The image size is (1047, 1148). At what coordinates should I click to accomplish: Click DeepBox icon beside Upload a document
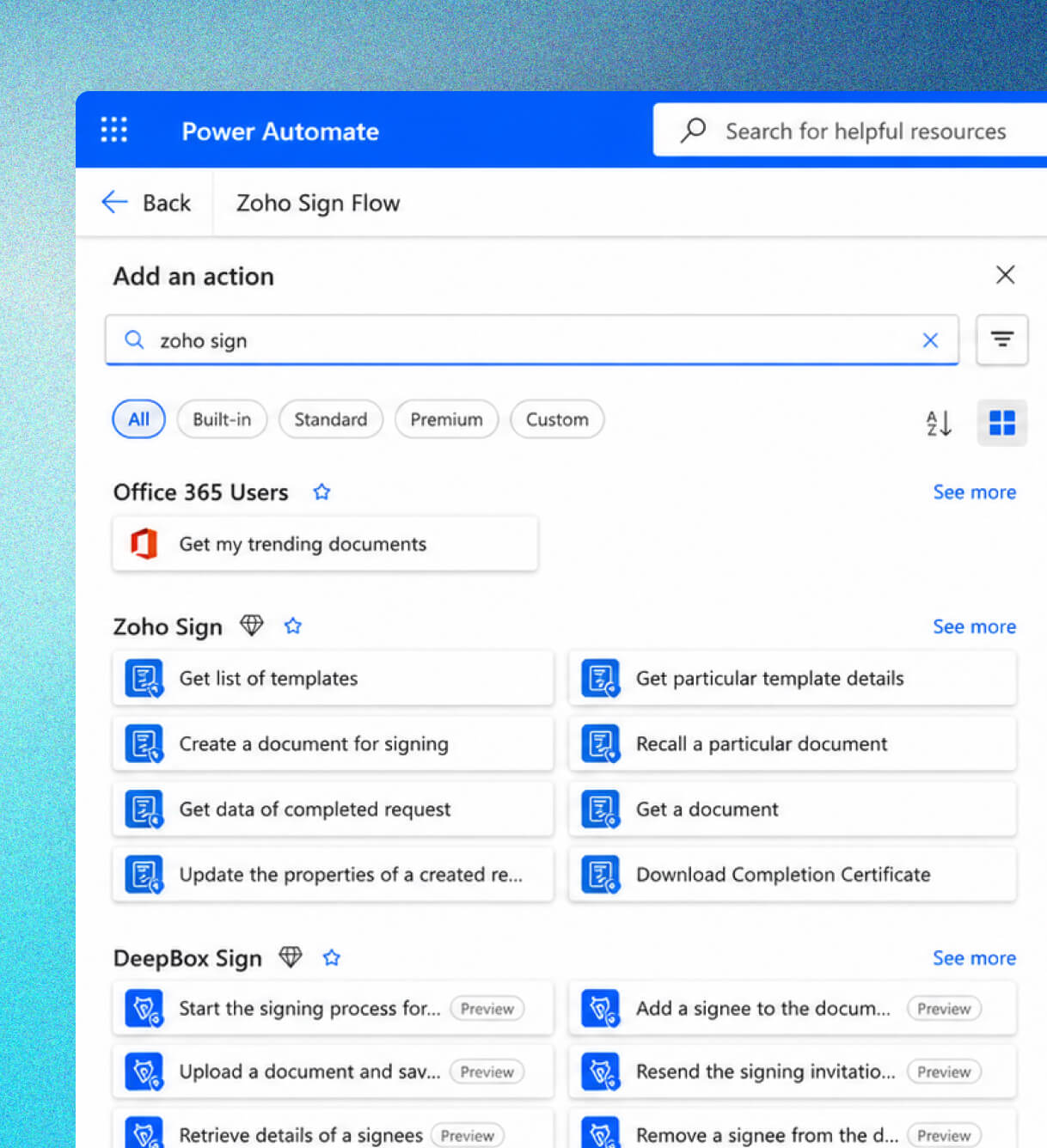144,1072
